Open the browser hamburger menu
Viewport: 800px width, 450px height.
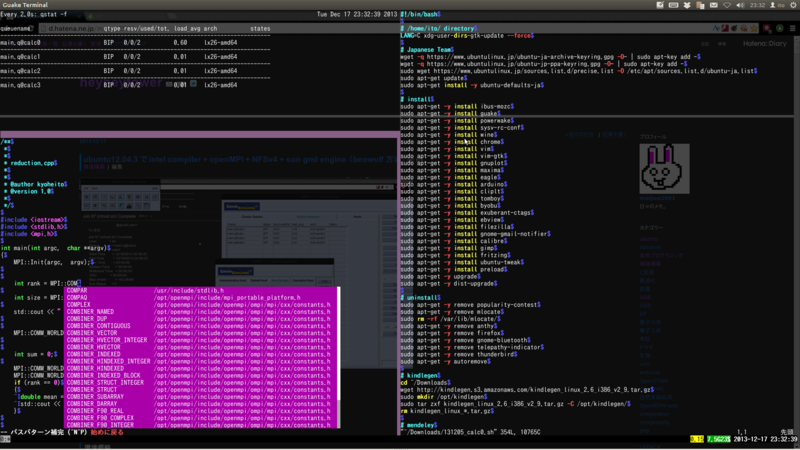point(792,29)
